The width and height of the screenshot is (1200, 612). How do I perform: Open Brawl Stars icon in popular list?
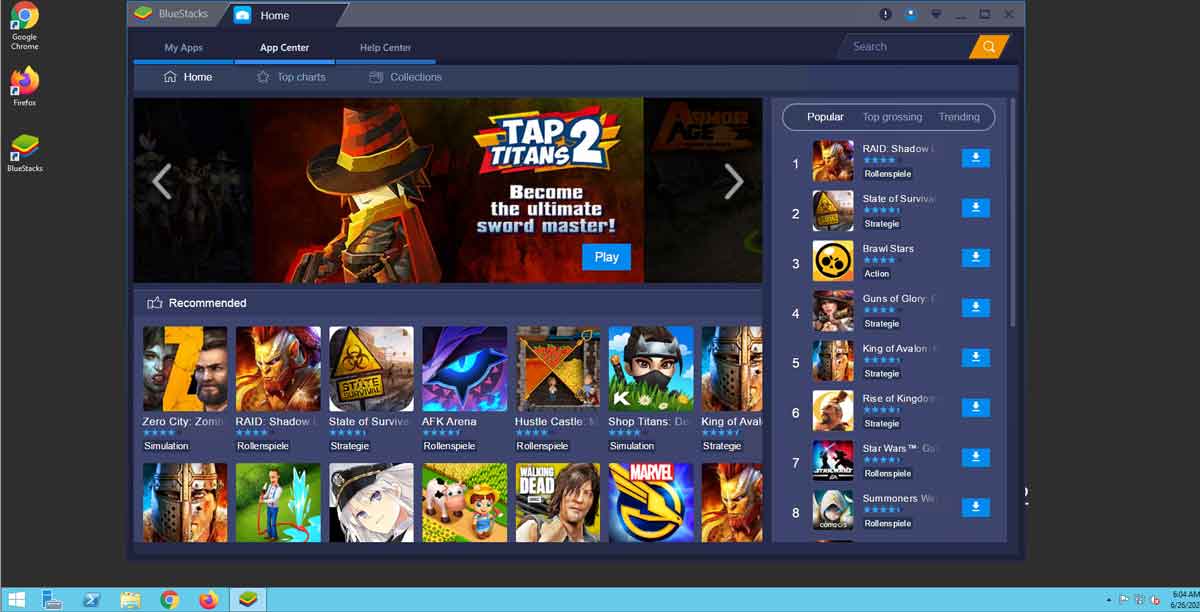tap(833, 261)
